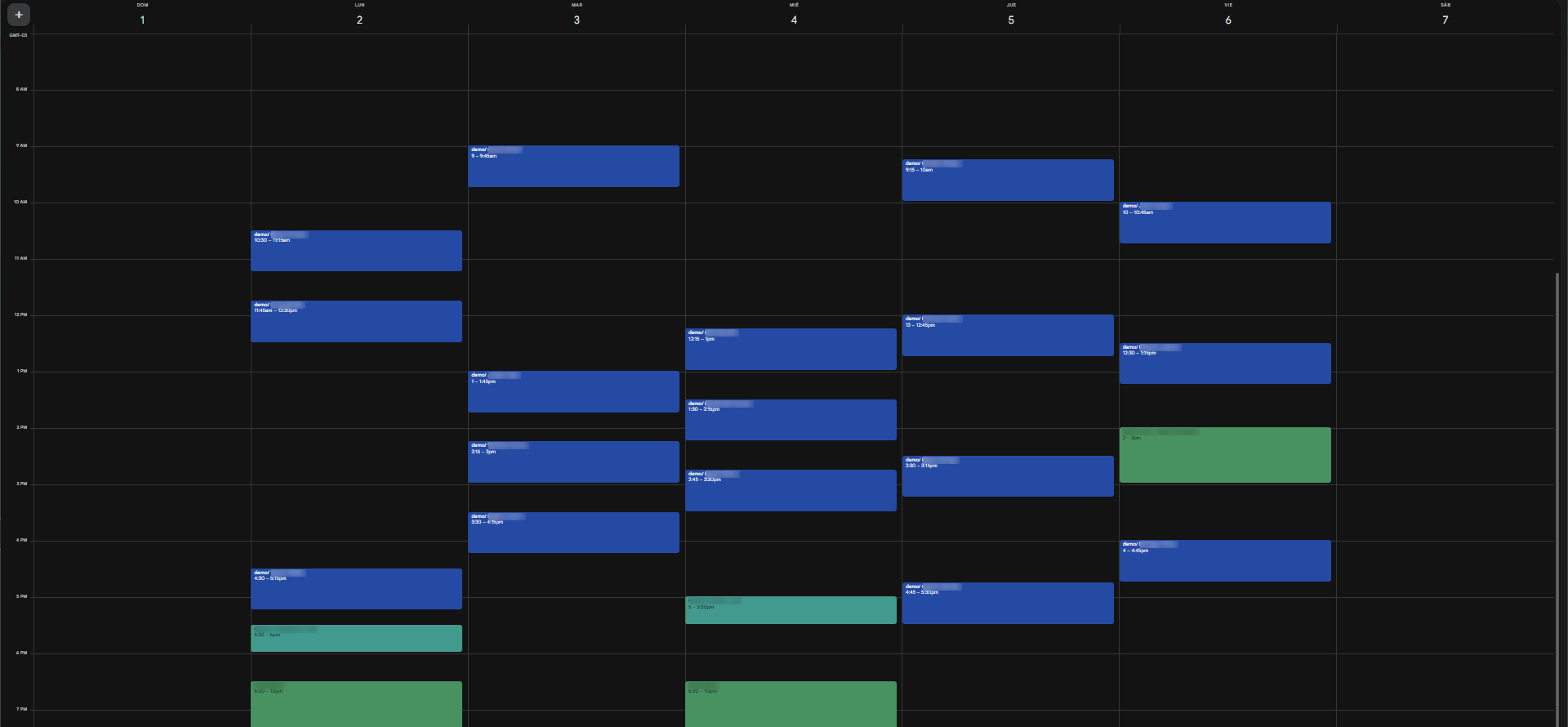This screenshot has height=727, width=1568.
Task: Open Tuesday demo event 1 – 1:45pm
Action: pyautogui.click(x=573, y=391)
